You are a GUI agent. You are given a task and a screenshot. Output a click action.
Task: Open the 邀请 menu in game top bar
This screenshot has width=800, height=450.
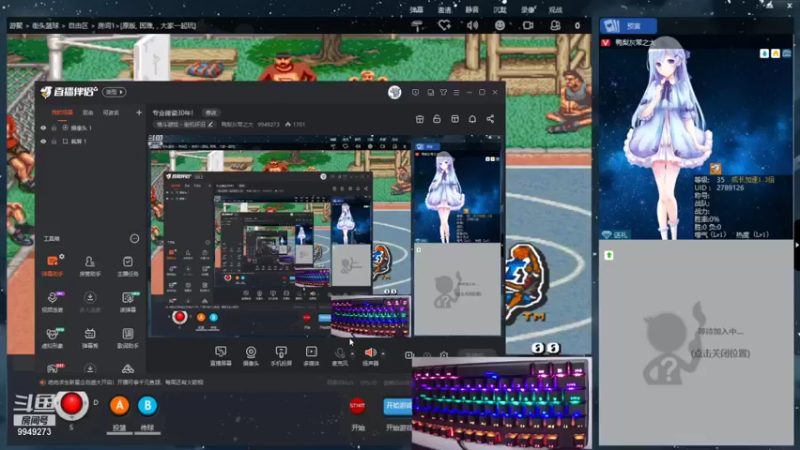[444, 10]
